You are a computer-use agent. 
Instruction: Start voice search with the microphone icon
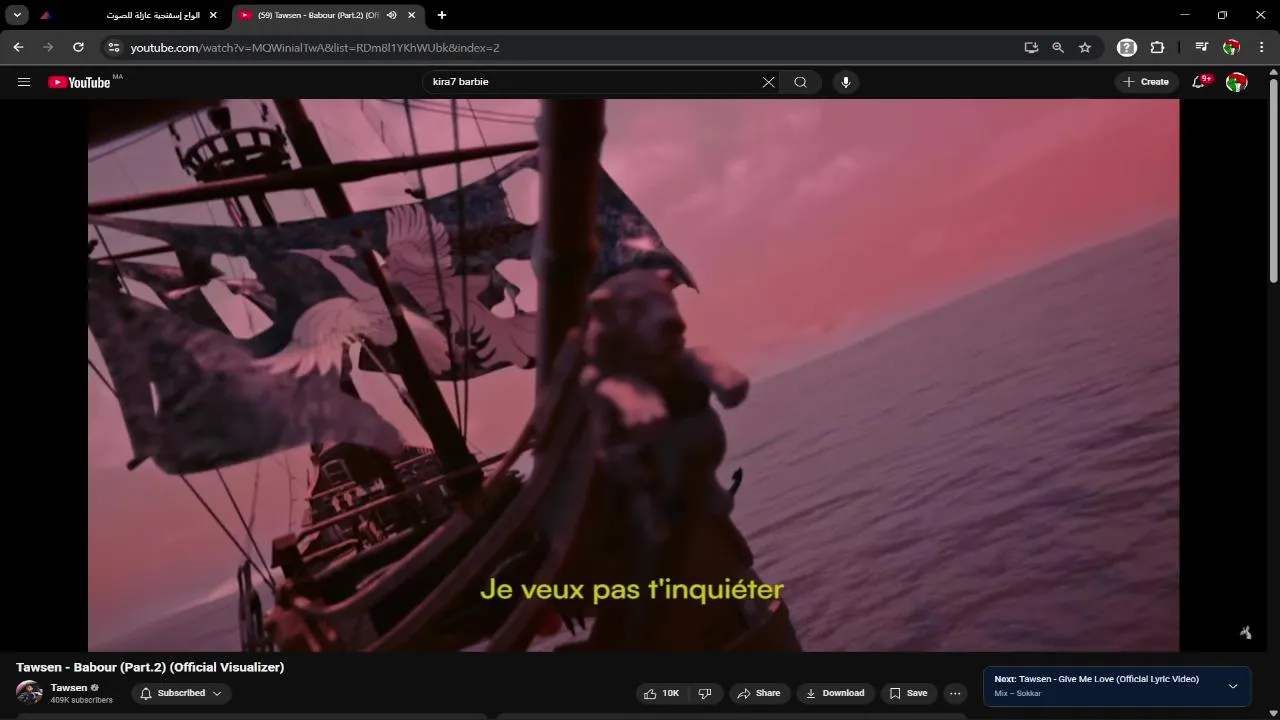pos(846,82)
